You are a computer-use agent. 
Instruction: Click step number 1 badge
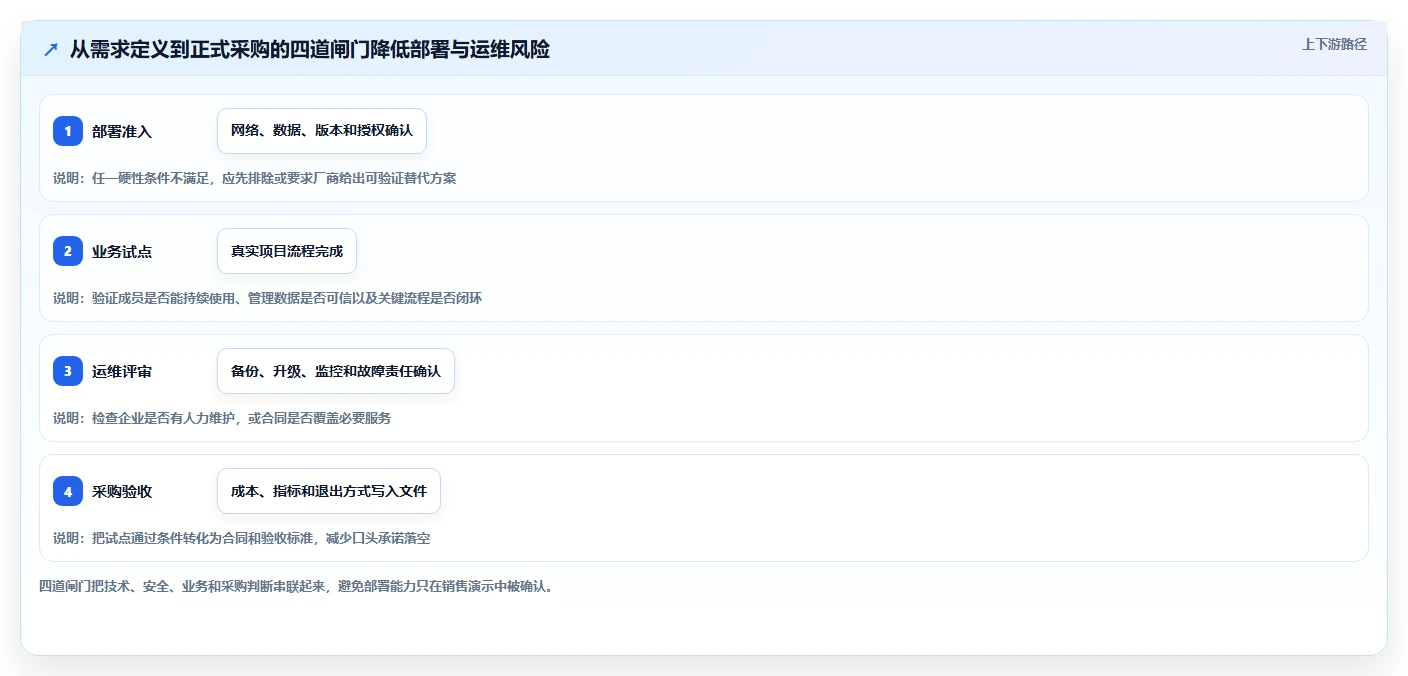68,131
